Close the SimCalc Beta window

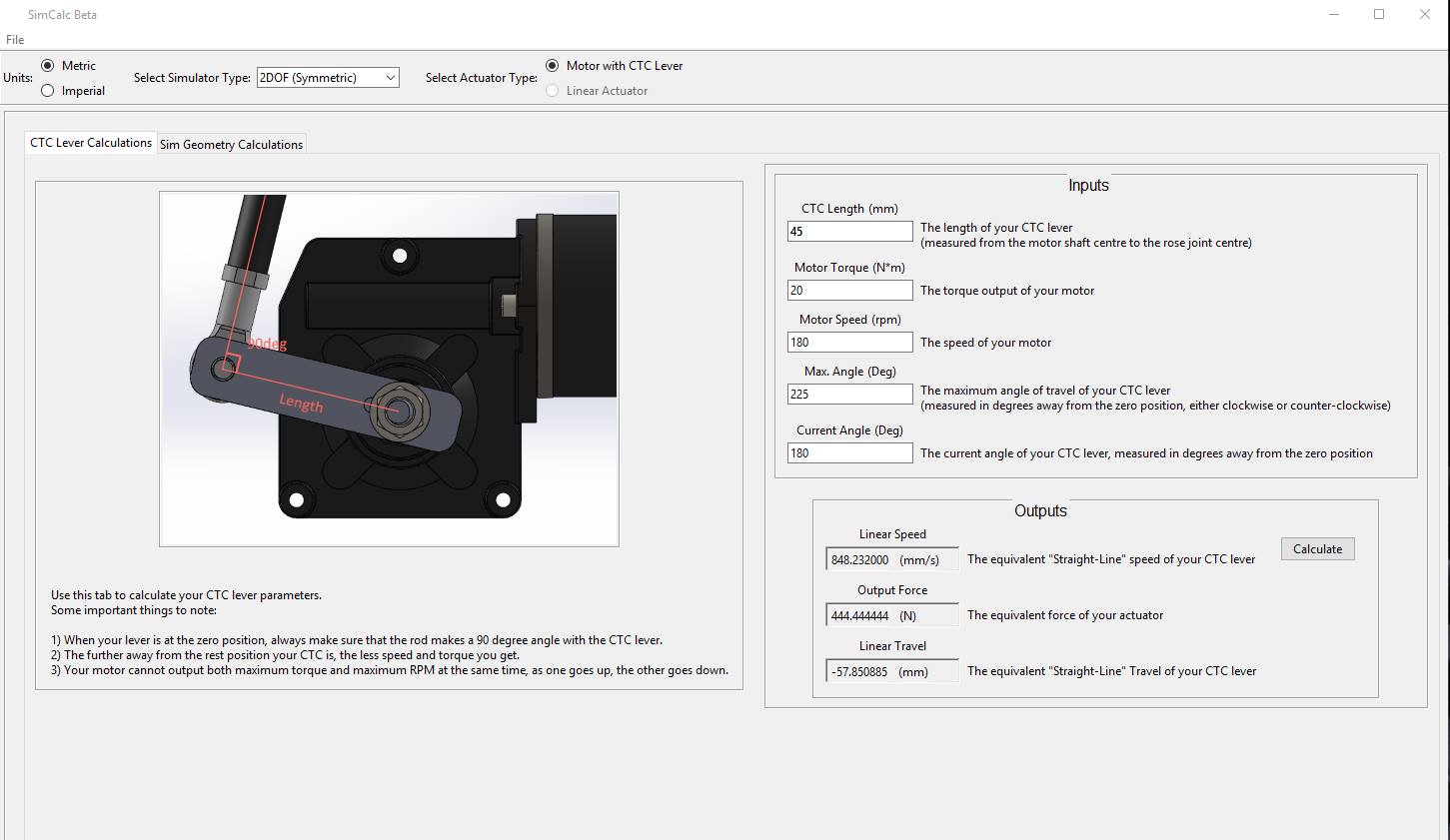[1425, 14]
